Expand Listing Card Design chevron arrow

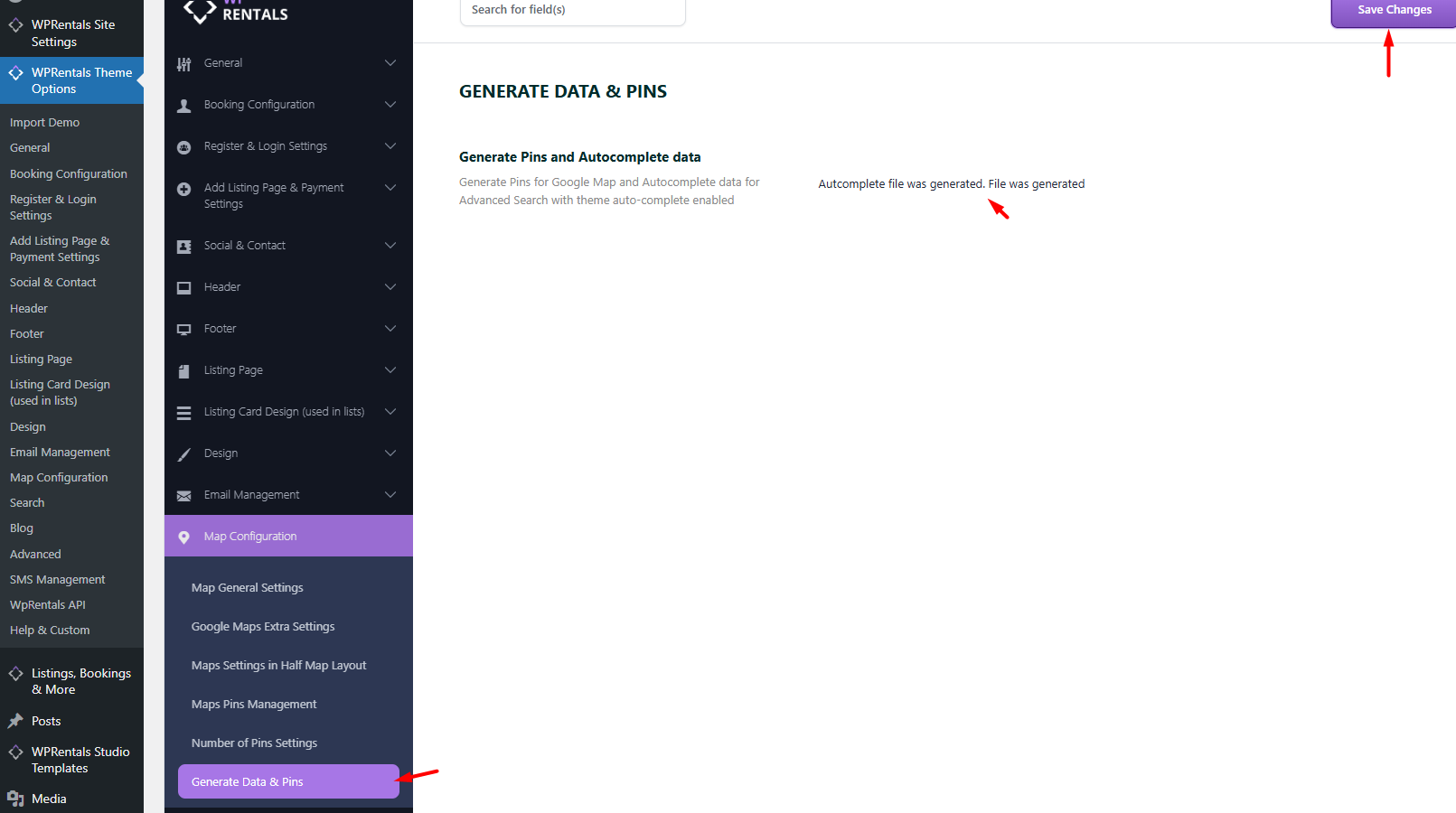coord(390,412)
